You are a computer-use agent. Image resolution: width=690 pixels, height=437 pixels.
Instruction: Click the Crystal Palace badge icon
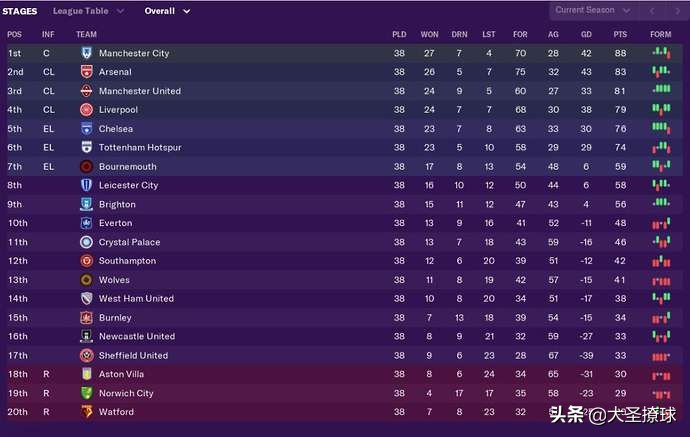(x=86, y=242)
